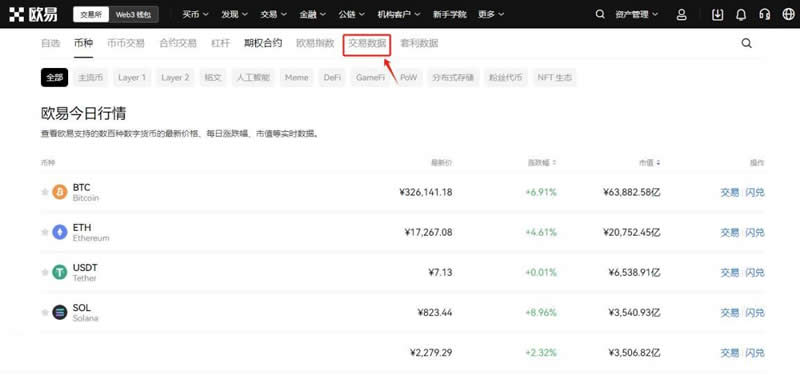
Task: Click the download app icon
Action: click(x=717, y=14)
